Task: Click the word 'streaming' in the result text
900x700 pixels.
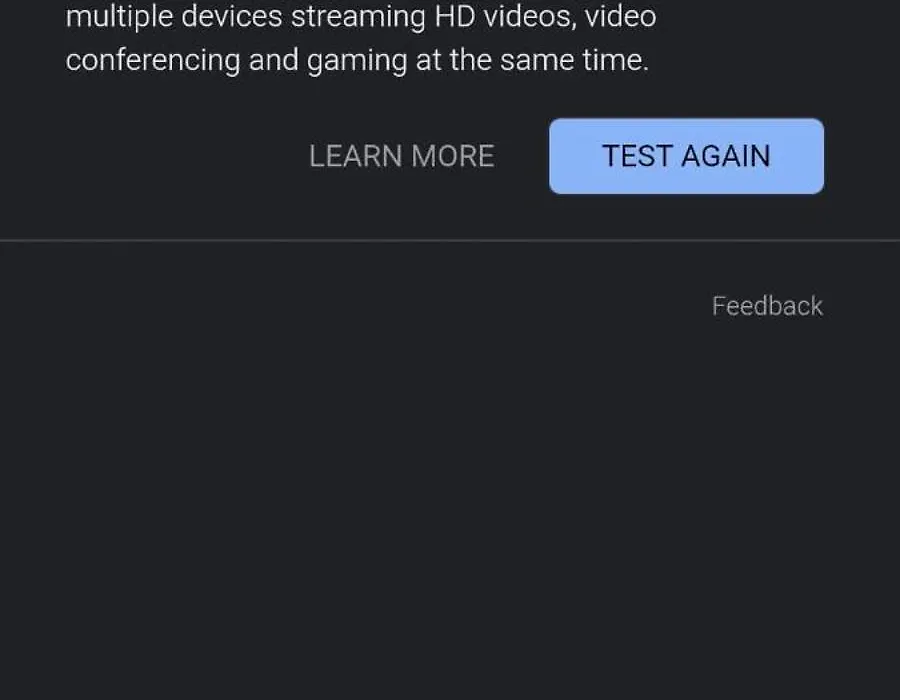Action: pyautogui.click(x=358, y=17)
